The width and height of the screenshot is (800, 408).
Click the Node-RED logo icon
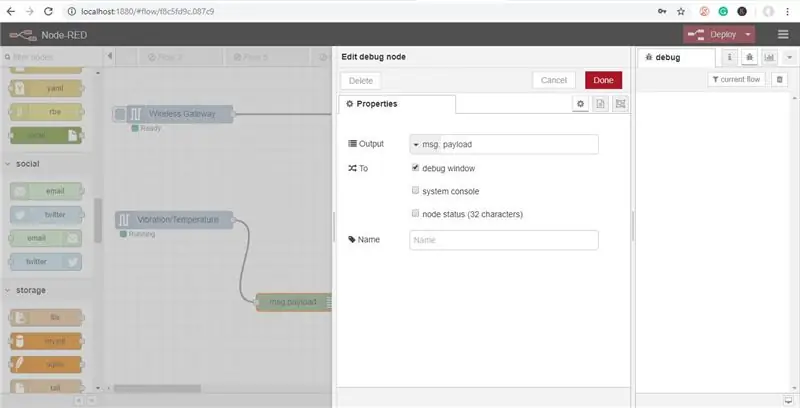(23, 35)
